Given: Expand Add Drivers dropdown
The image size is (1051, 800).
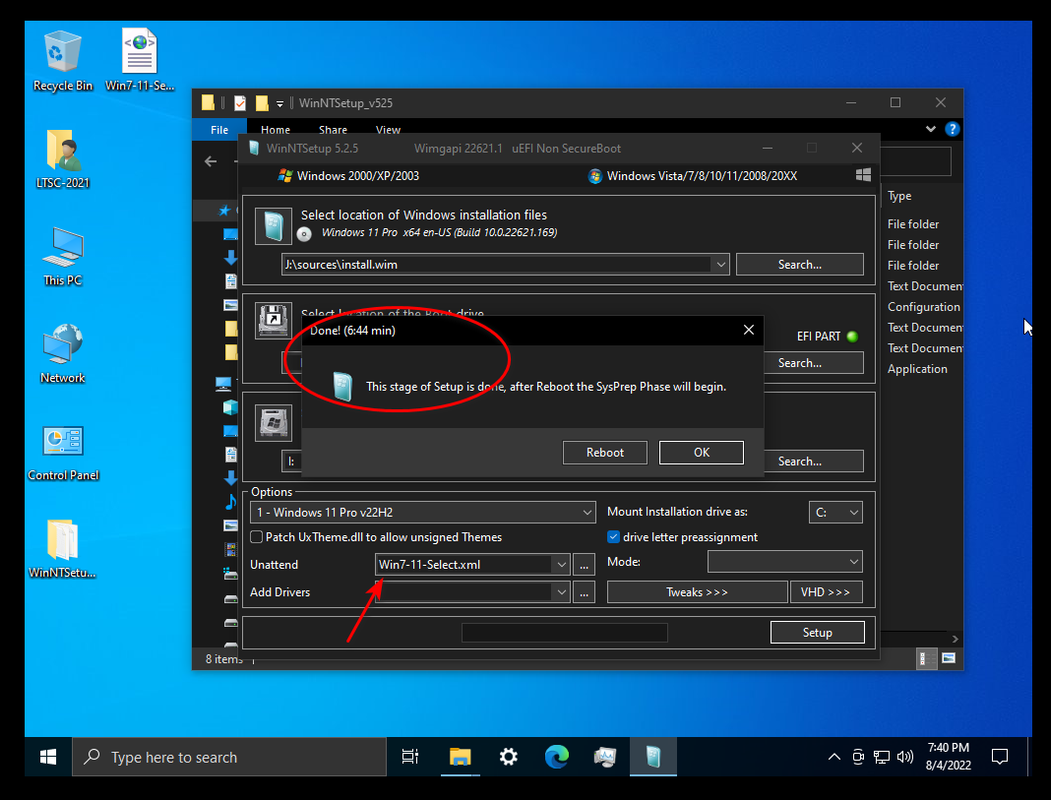Looking at the screenshot, I should click(x=561, y=592).
